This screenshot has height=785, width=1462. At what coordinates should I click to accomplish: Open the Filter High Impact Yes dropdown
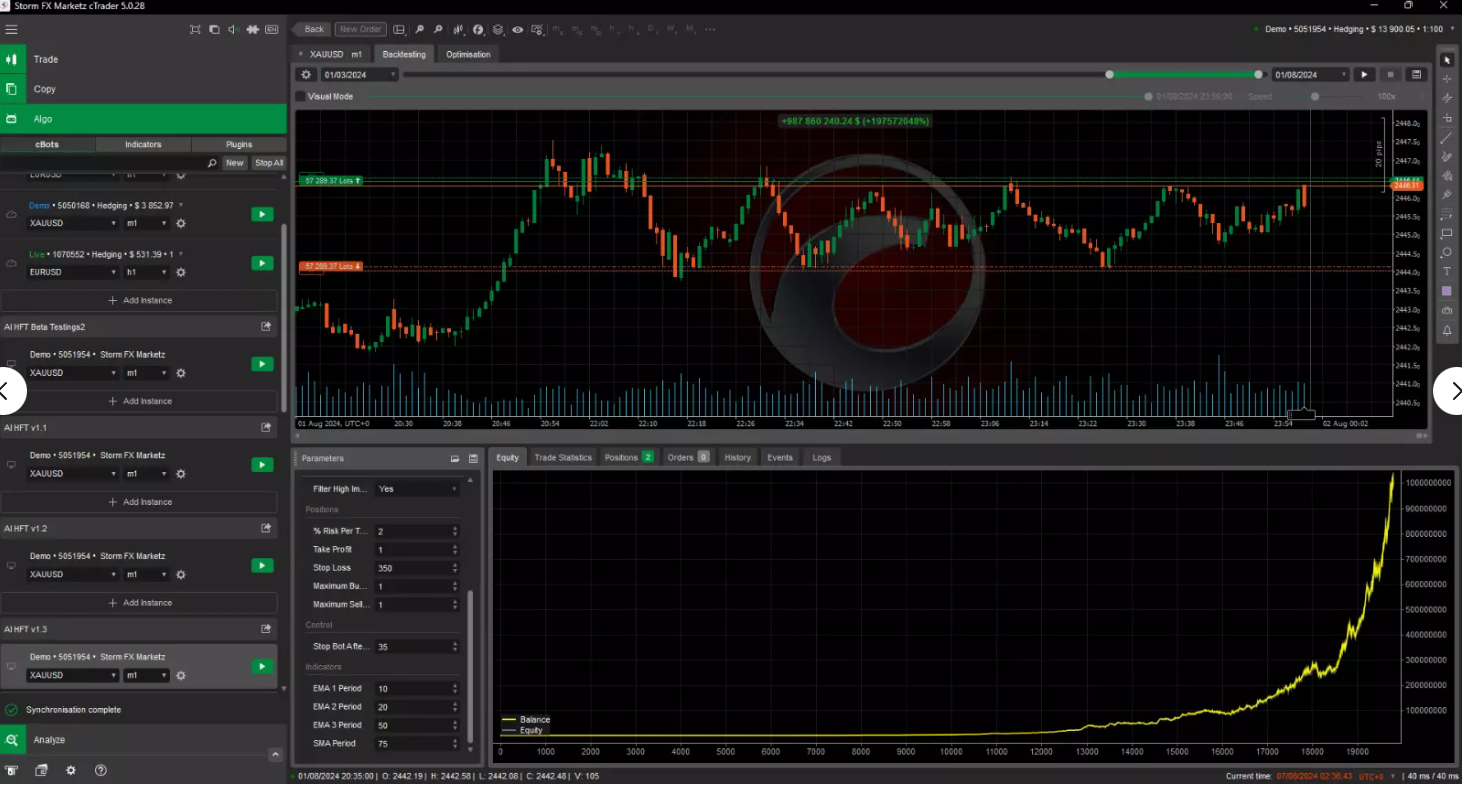pyautogui.click(x=417, y=489)
